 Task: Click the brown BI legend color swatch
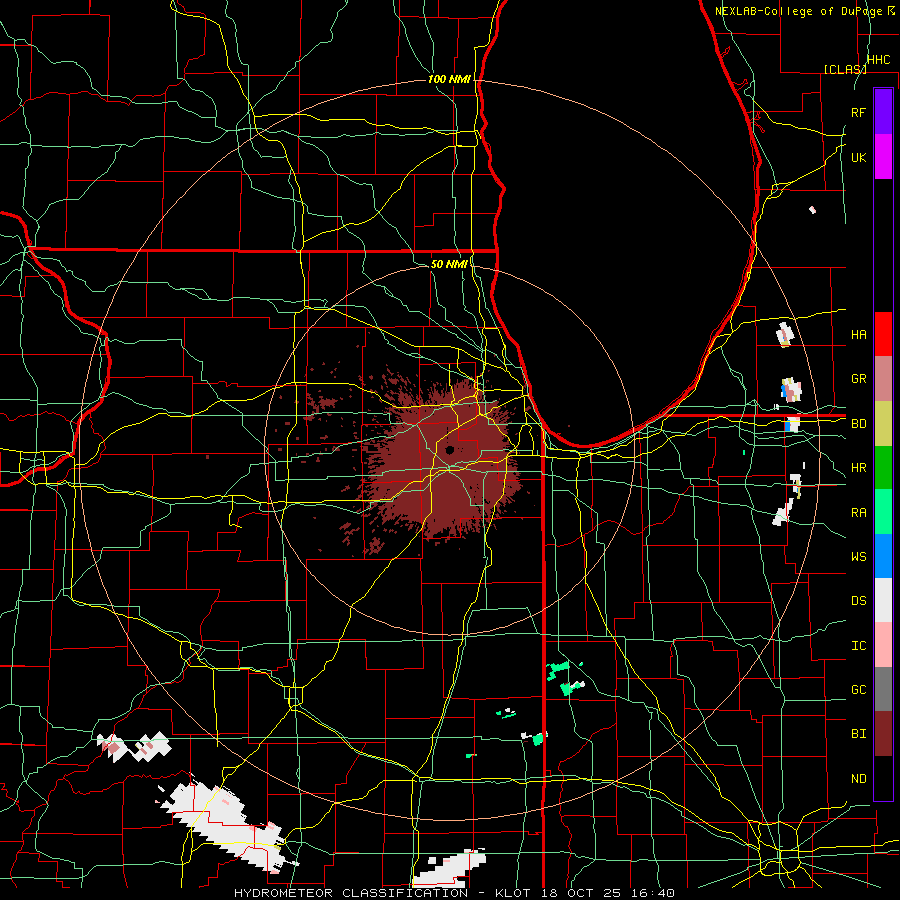883,734
